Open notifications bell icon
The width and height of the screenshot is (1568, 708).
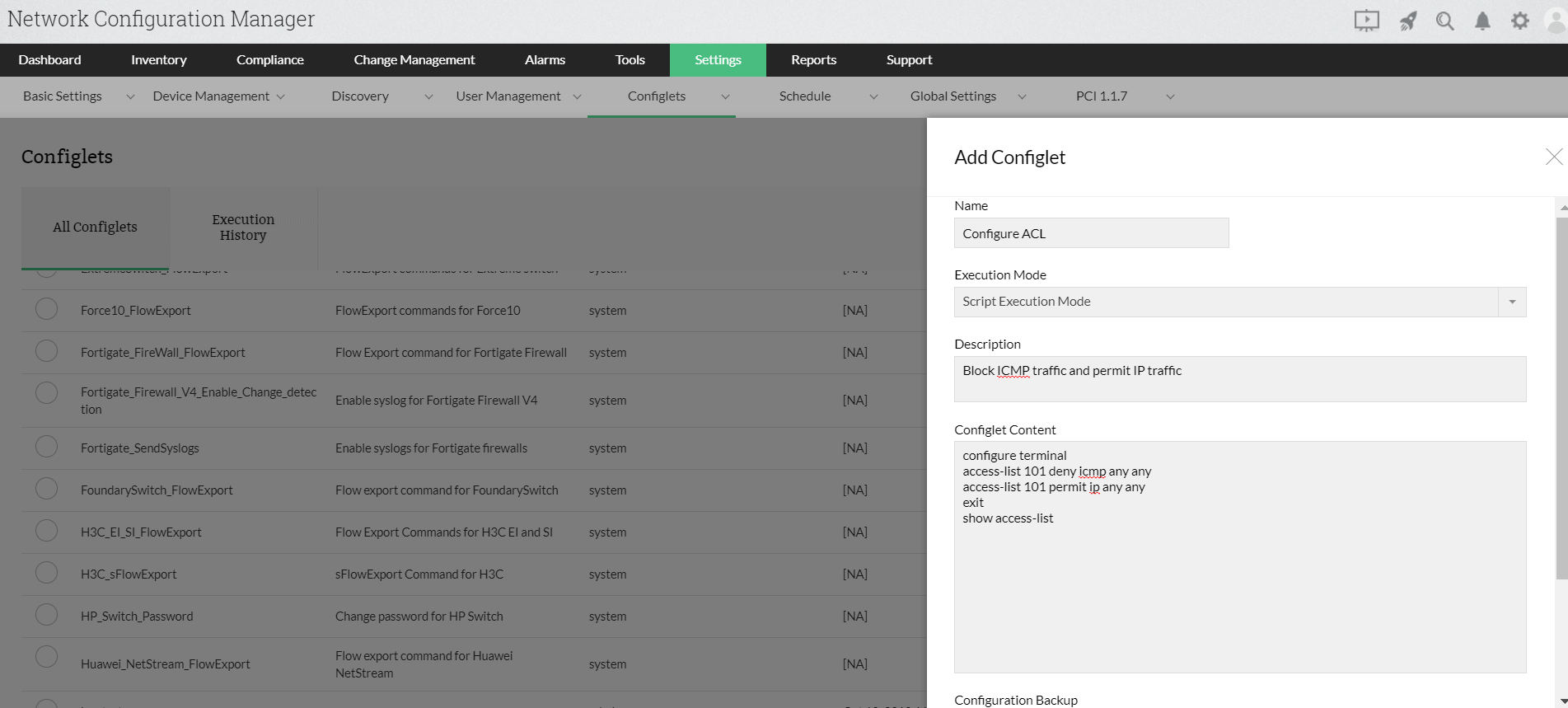[x=1482, y=21]
